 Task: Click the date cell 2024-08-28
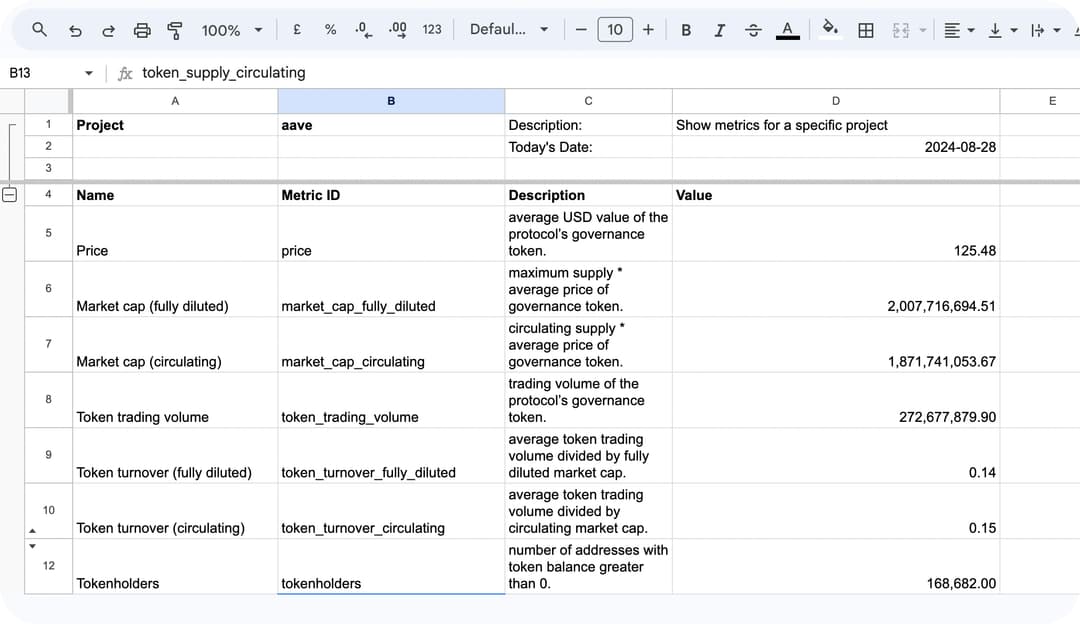835,147
